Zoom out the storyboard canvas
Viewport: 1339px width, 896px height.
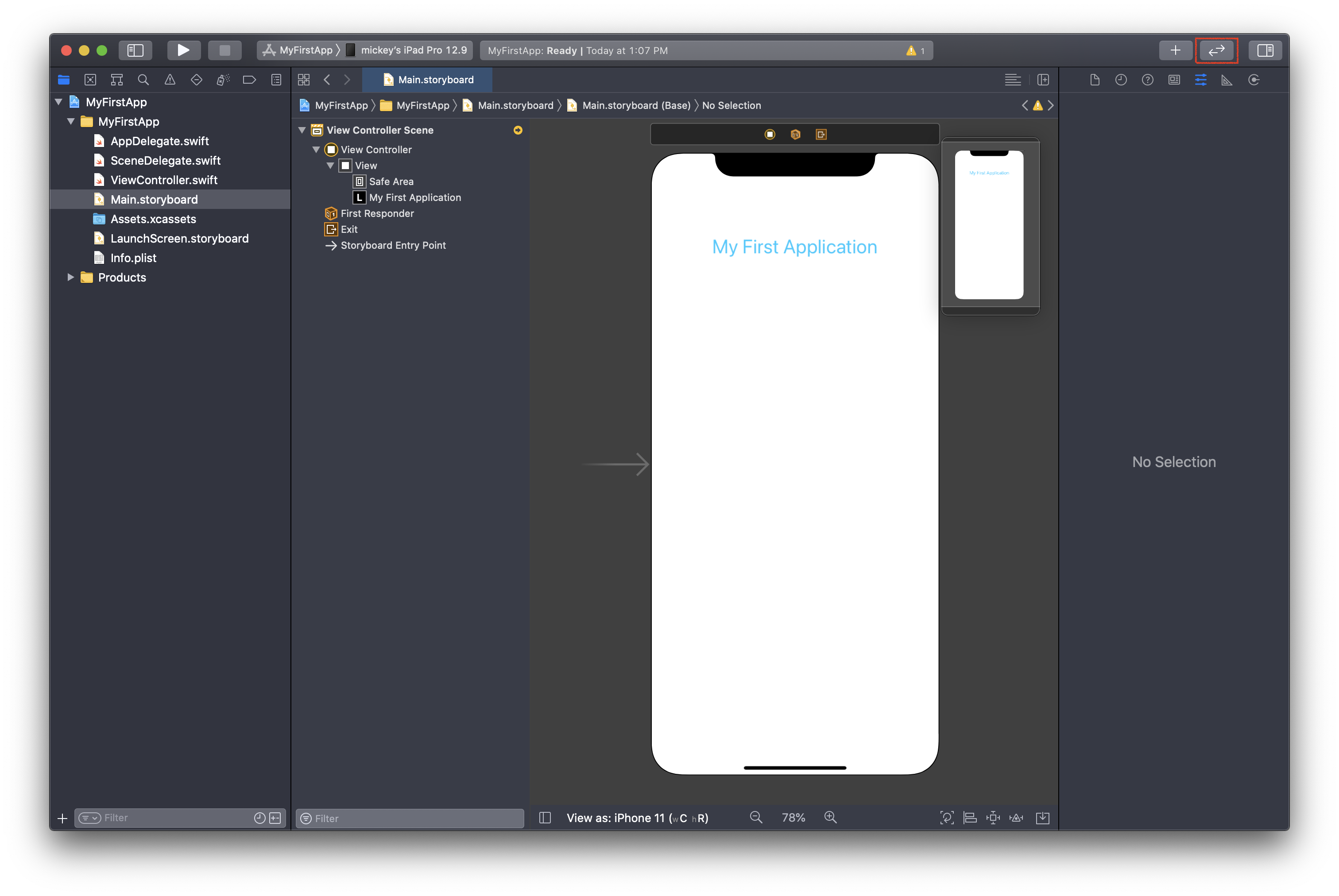755,818
